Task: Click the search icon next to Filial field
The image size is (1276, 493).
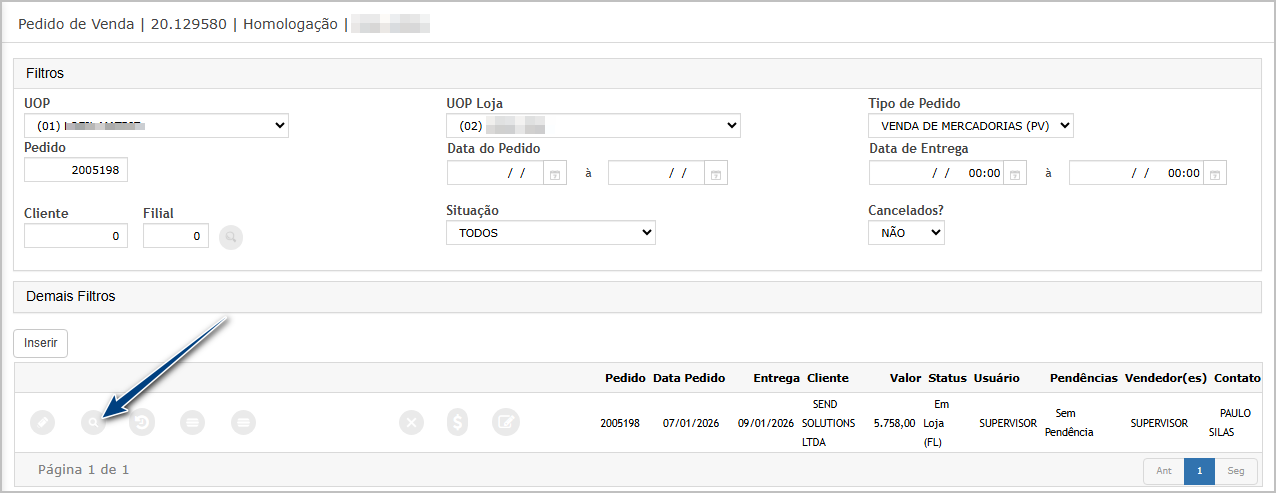Action: 231,237
